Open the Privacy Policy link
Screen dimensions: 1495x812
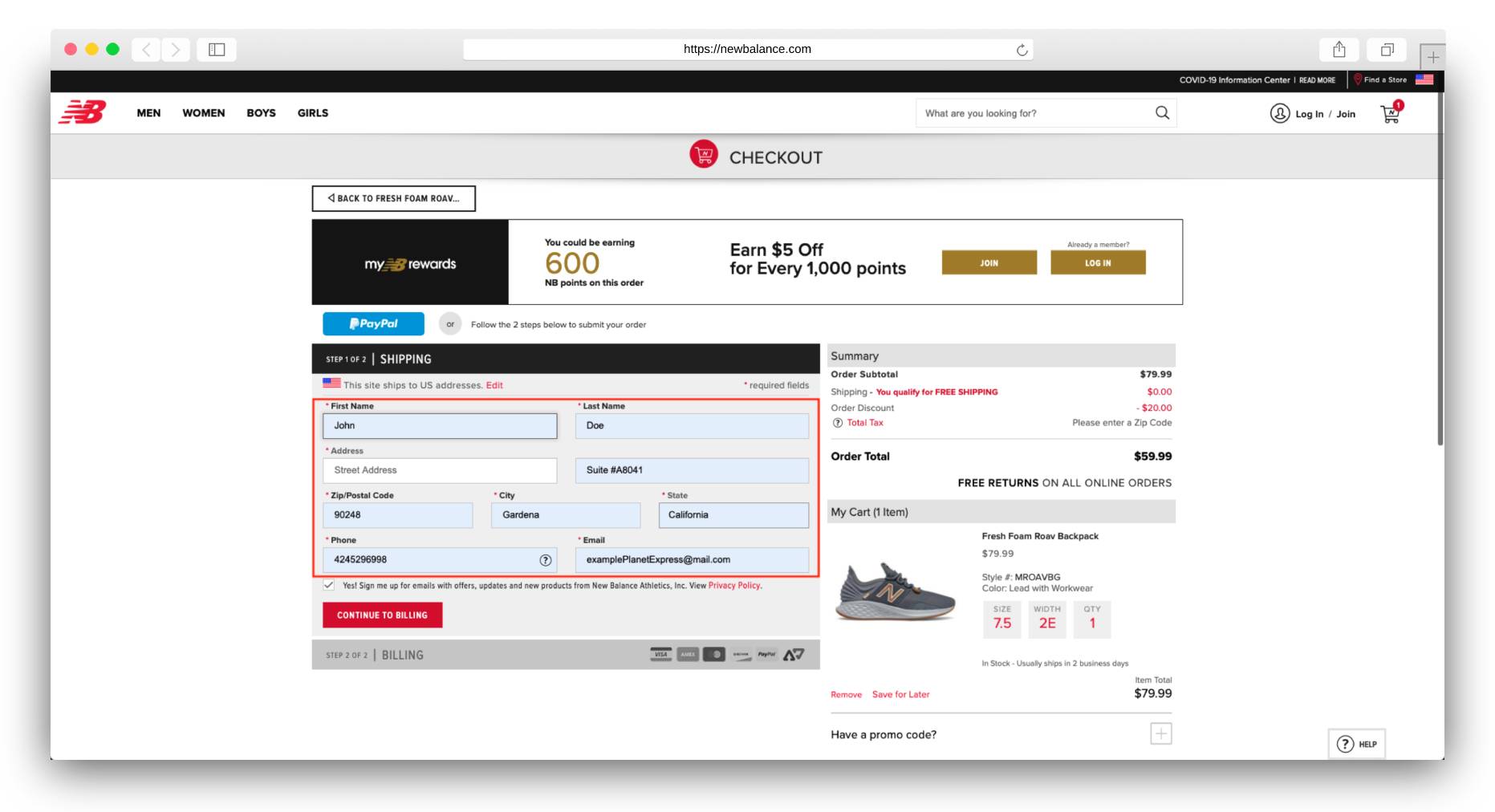(x=733, y=586)
